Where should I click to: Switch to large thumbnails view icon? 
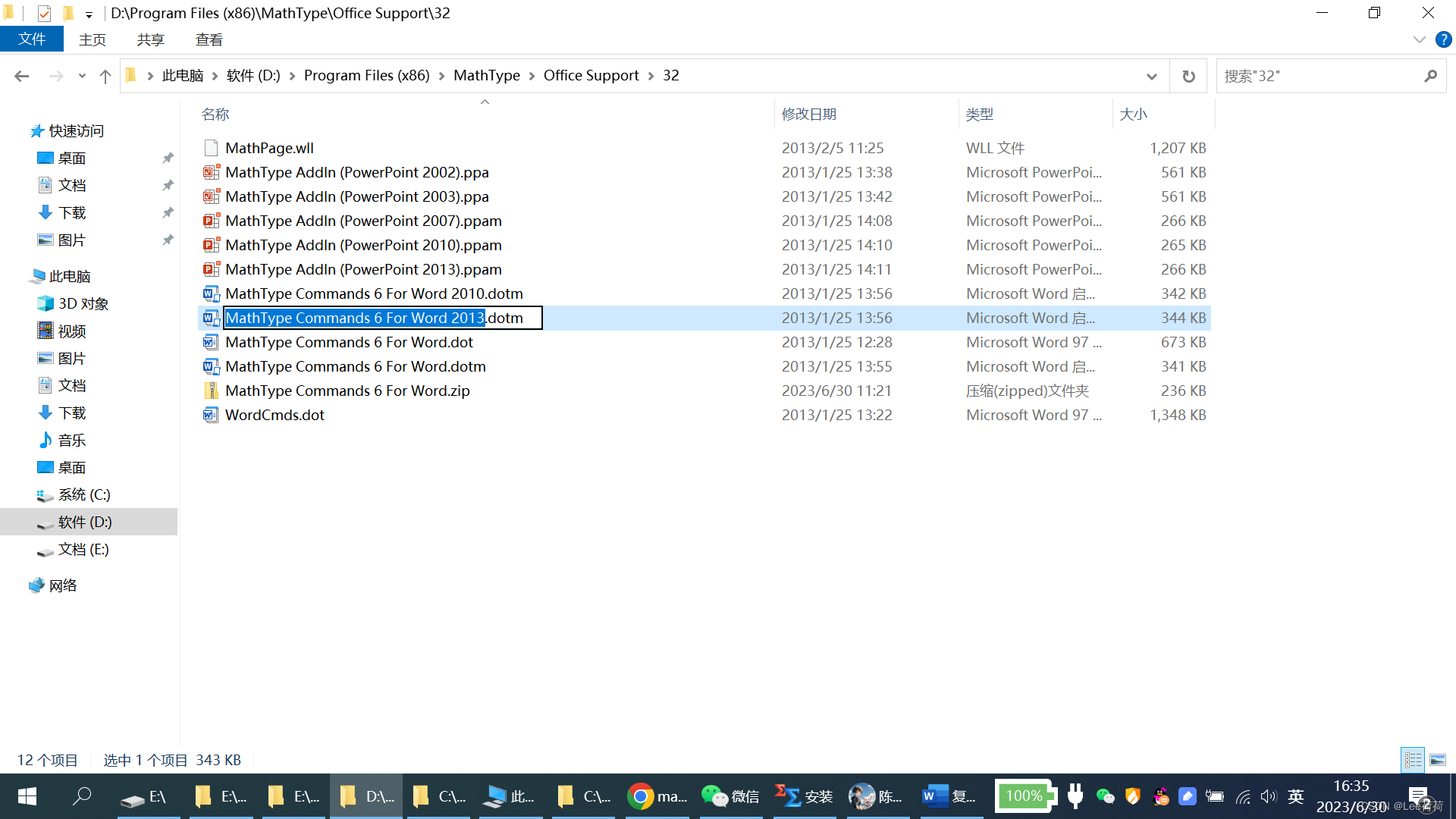(x=1438, y=759)
